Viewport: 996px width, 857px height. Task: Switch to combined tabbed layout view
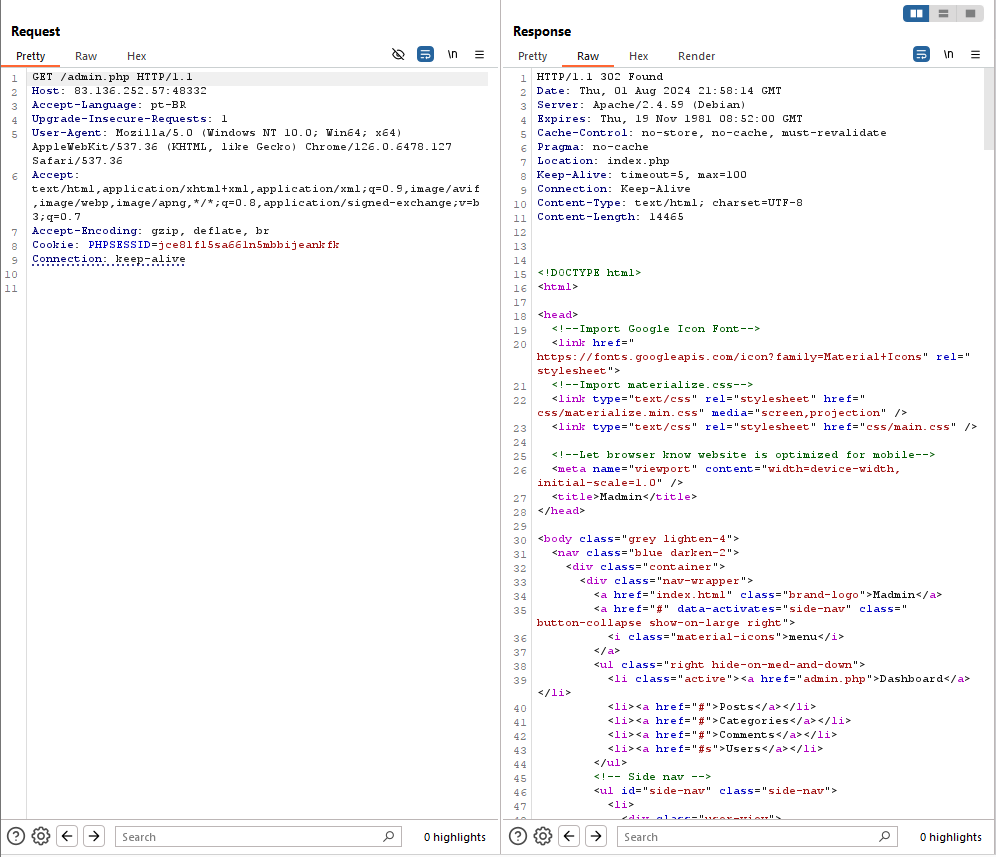970,13
